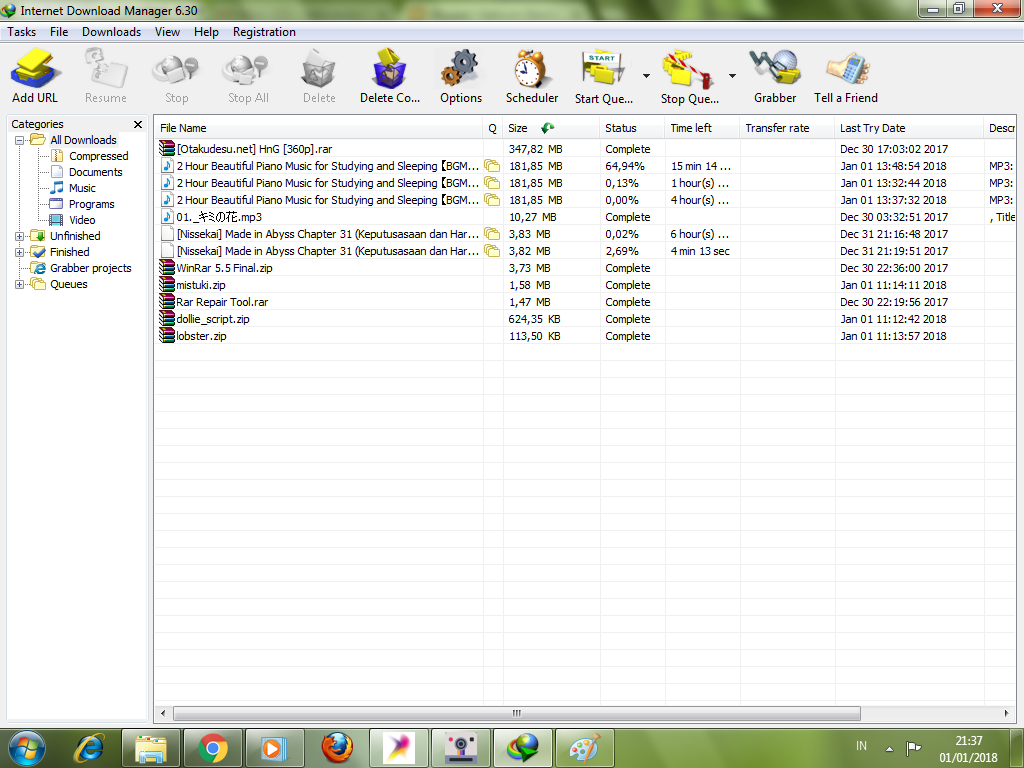This screenshot has height=768, width=1024.
Task: Open Options gear icon
Action: [460, 69]
